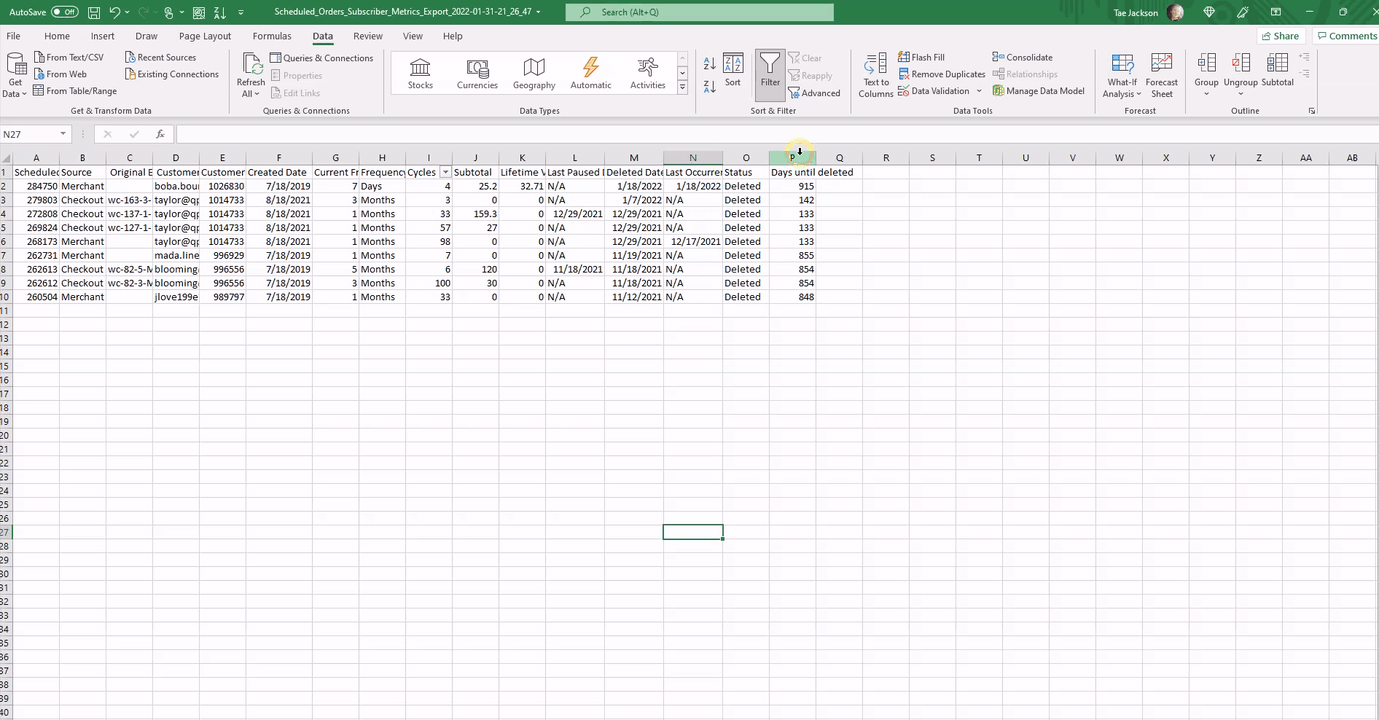This screenshot has height=720, width=1379.
Task: Switch to the Formulas tab
Action: click(x=272, y=36)
